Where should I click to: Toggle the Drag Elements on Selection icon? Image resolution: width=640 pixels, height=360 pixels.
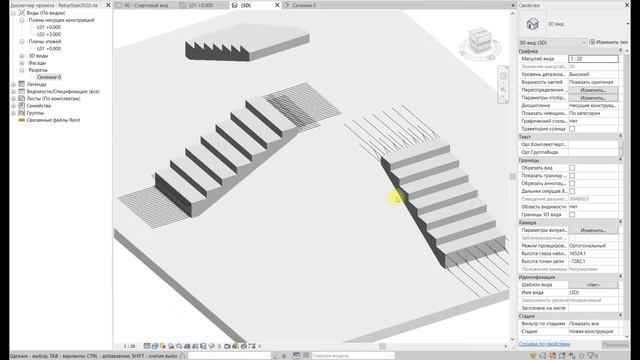click(x=572, y=356)
